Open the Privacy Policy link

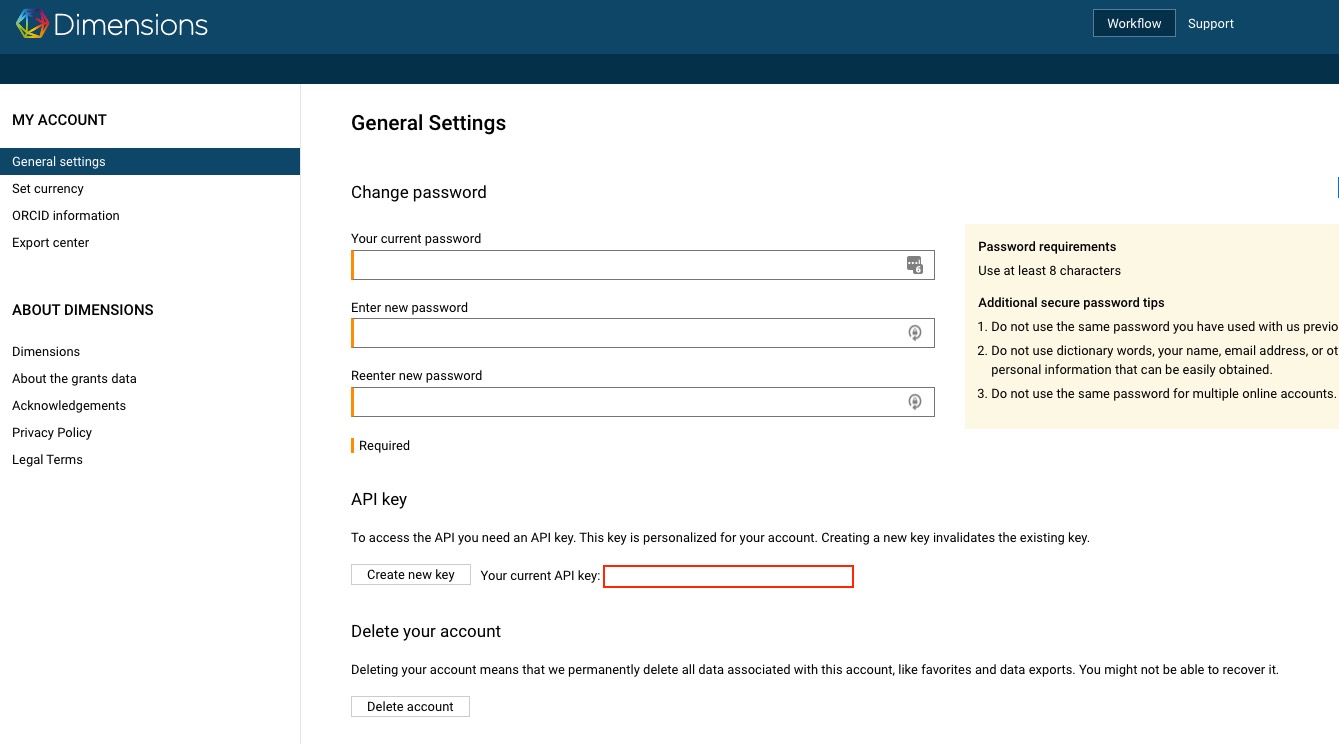[x=52, y=433]
